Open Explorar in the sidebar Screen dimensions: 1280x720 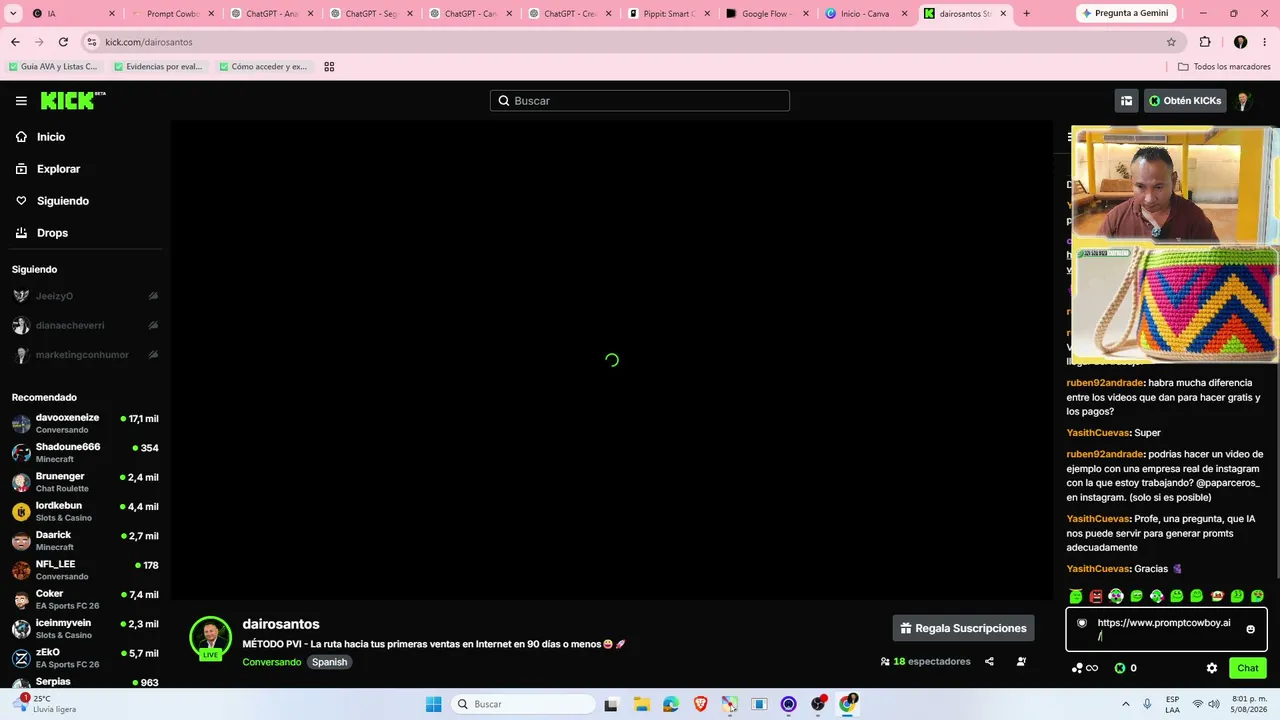(x=58, y=169)
